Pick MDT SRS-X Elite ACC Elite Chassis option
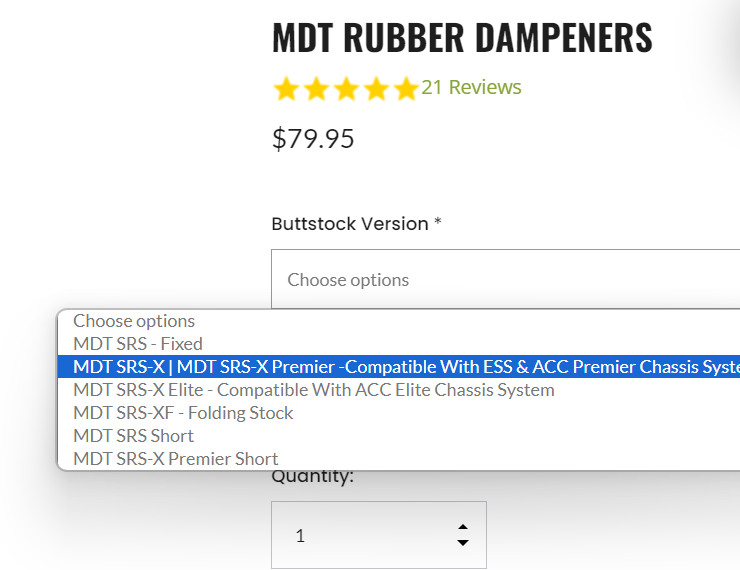This screenshot has height=570, width=740. pyautogui.click(x=313, y=390)
